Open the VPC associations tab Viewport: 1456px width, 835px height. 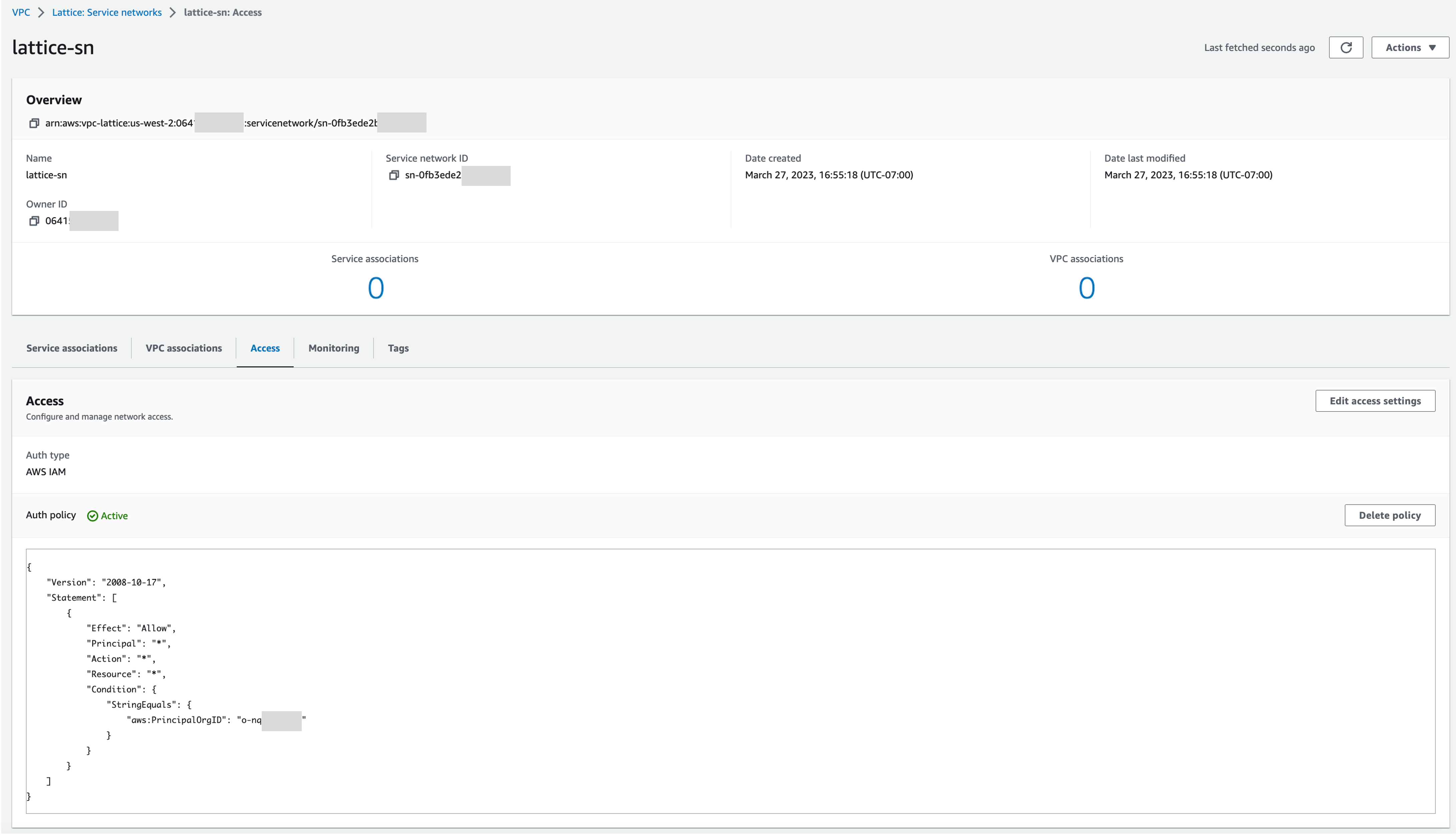point(184,348)
